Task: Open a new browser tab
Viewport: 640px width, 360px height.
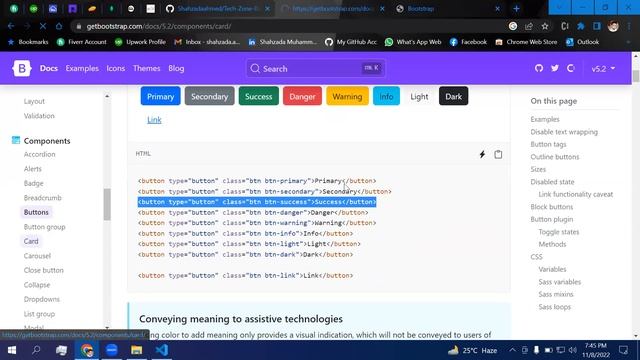Action: point(516,9)
